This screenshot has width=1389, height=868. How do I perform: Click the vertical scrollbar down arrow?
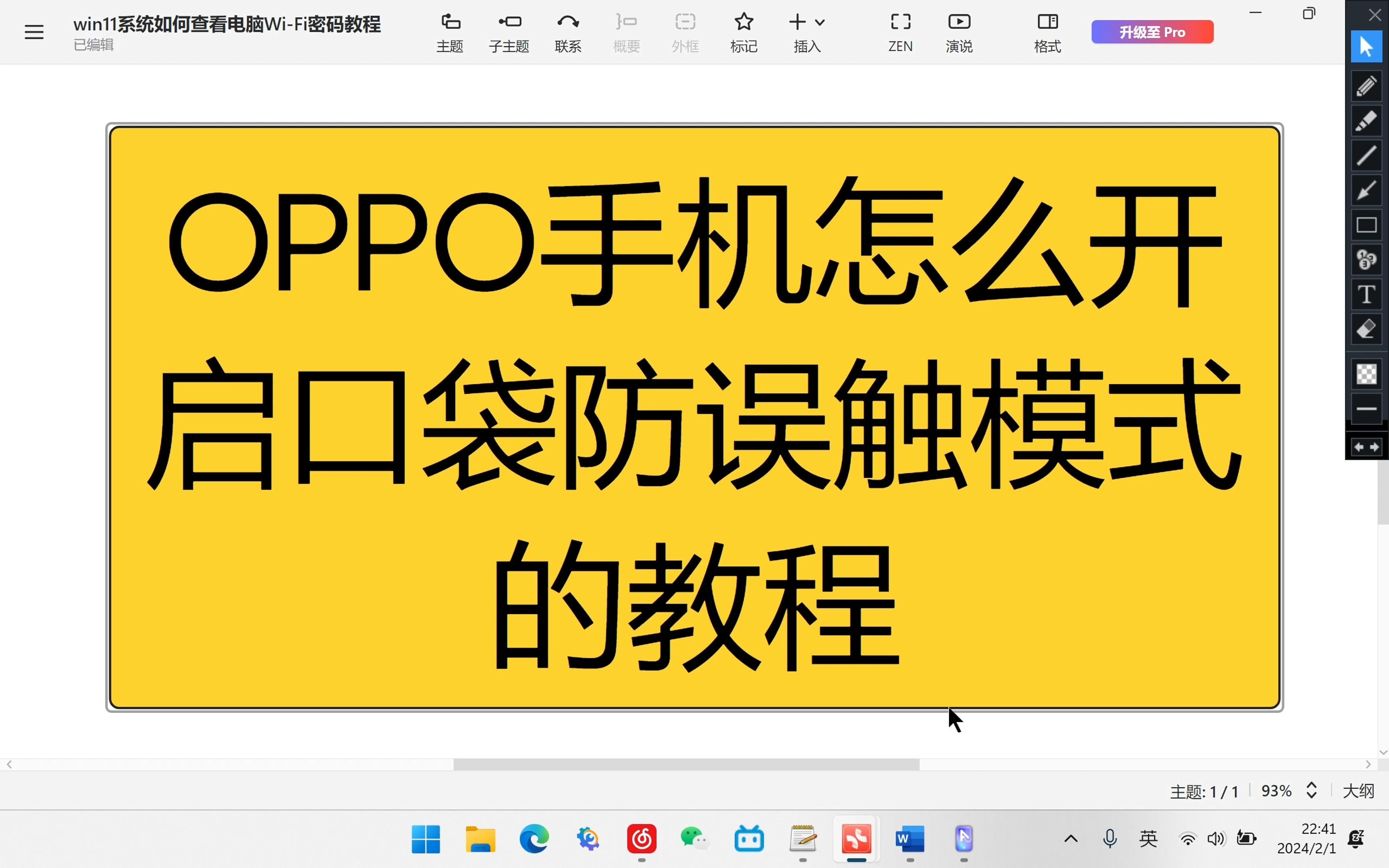point(1383,752)
